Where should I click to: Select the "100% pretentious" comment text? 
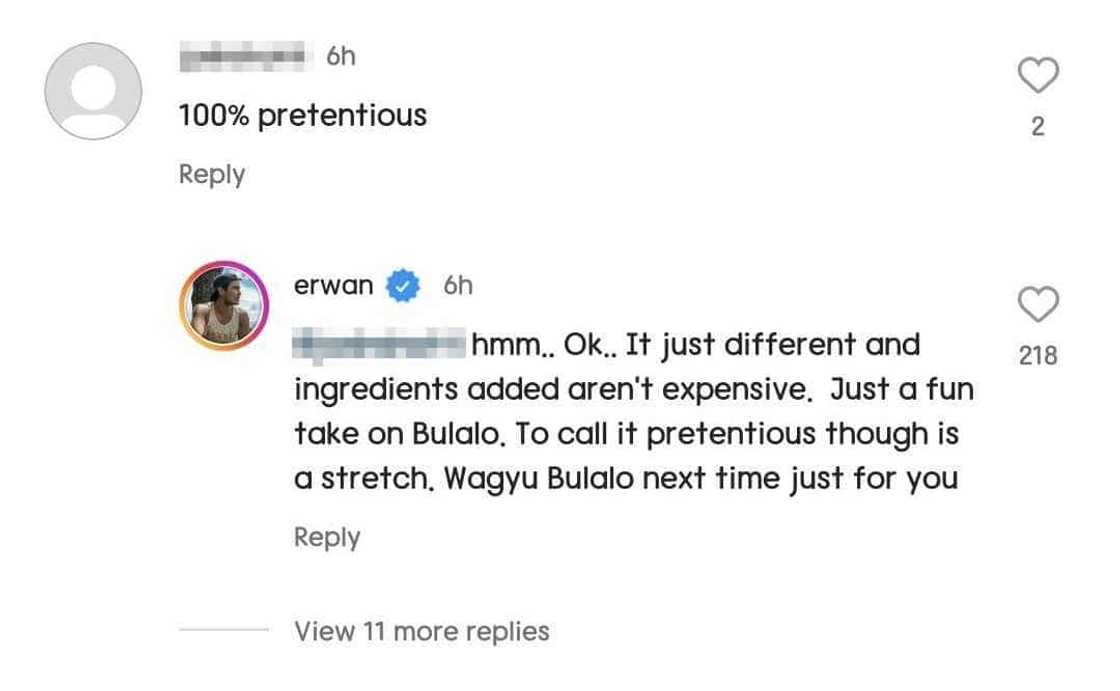coord(302,116)
